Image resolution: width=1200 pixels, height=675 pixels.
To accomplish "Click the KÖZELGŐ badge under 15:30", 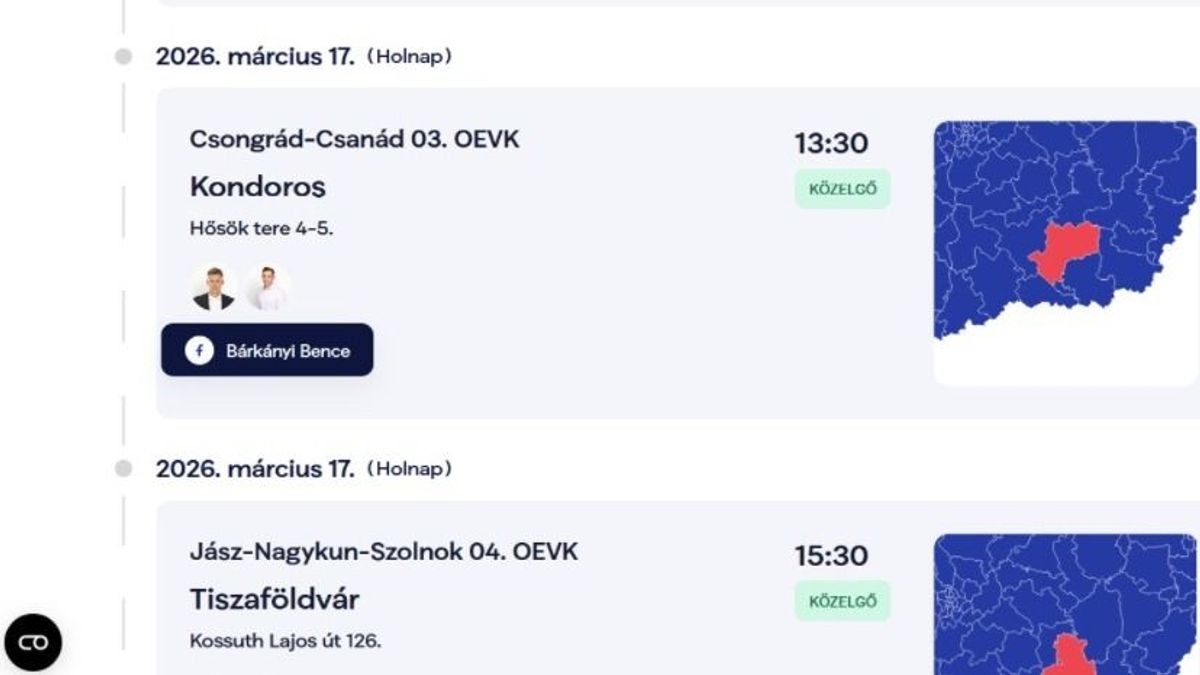I will [842, 601].
